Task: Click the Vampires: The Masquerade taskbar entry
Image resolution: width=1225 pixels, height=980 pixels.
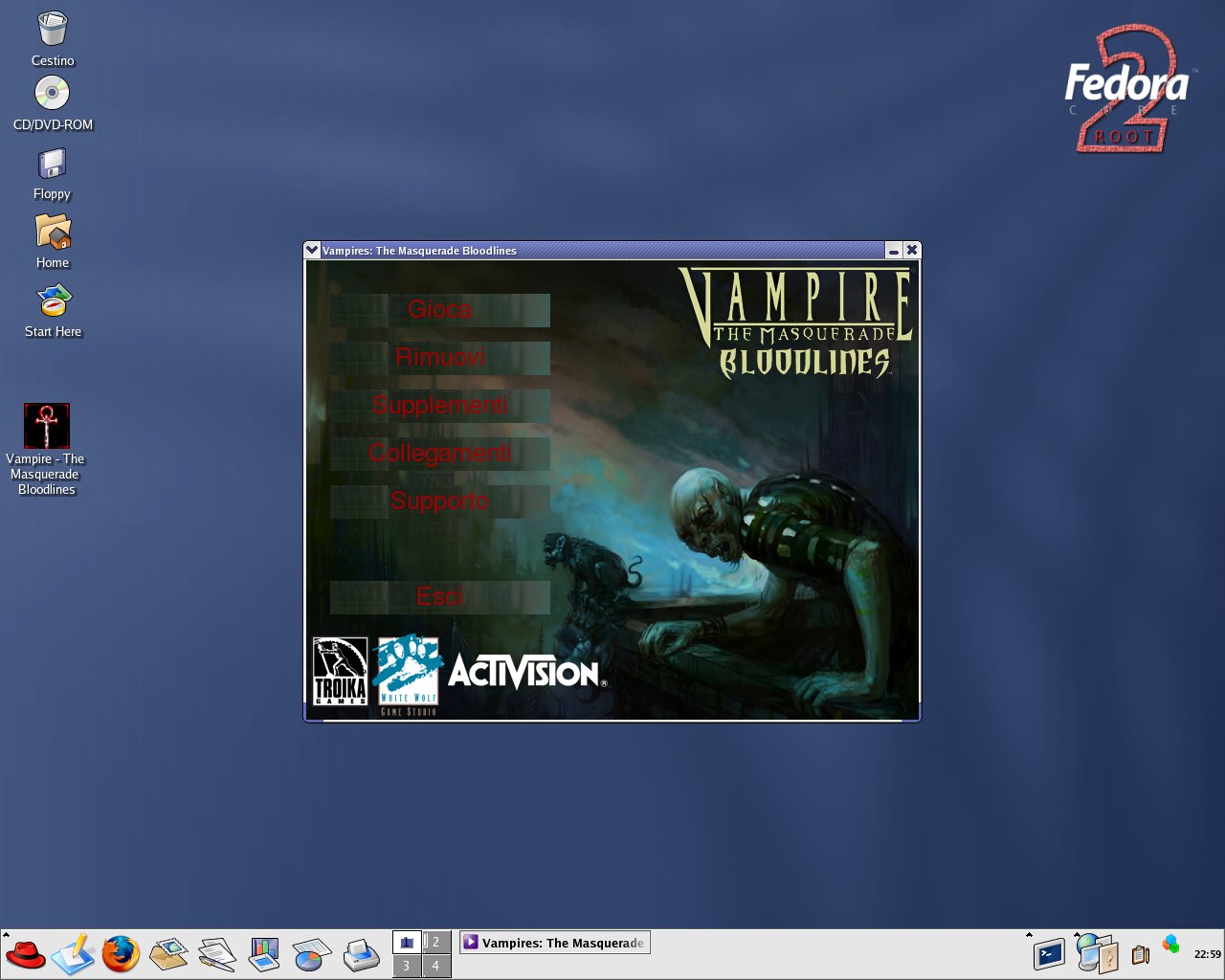Action: click(x=555, y=943)
